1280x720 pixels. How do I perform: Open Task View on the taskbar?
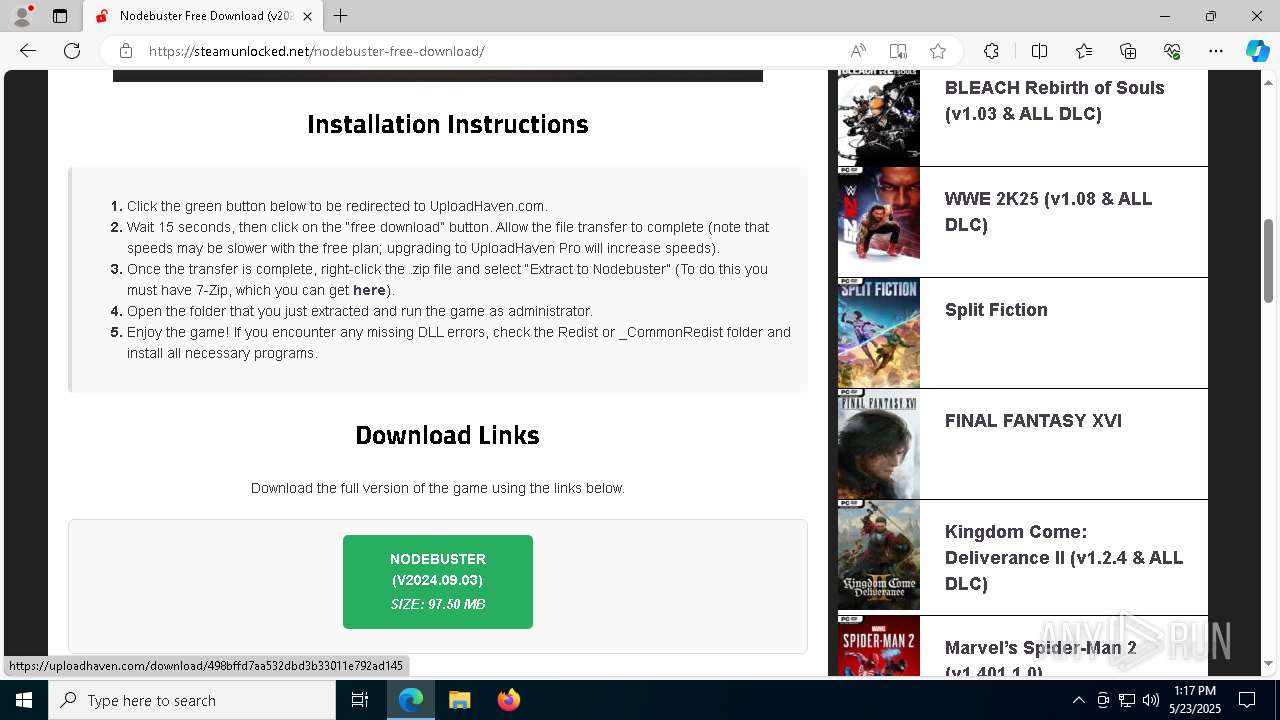(x=360, y=700)
